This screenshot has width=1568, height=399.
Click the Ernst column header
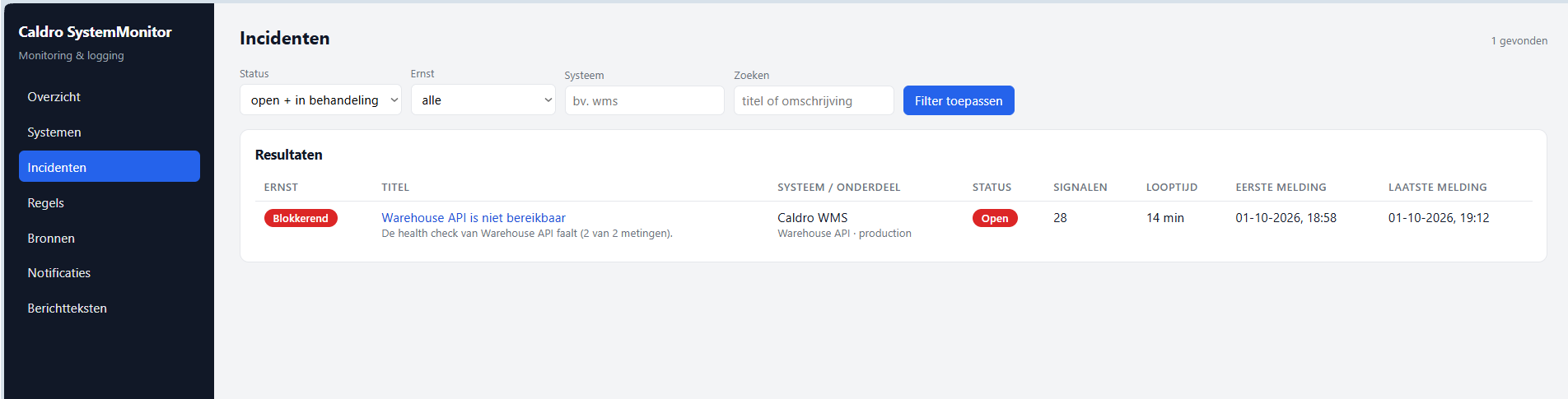(281, 188)
